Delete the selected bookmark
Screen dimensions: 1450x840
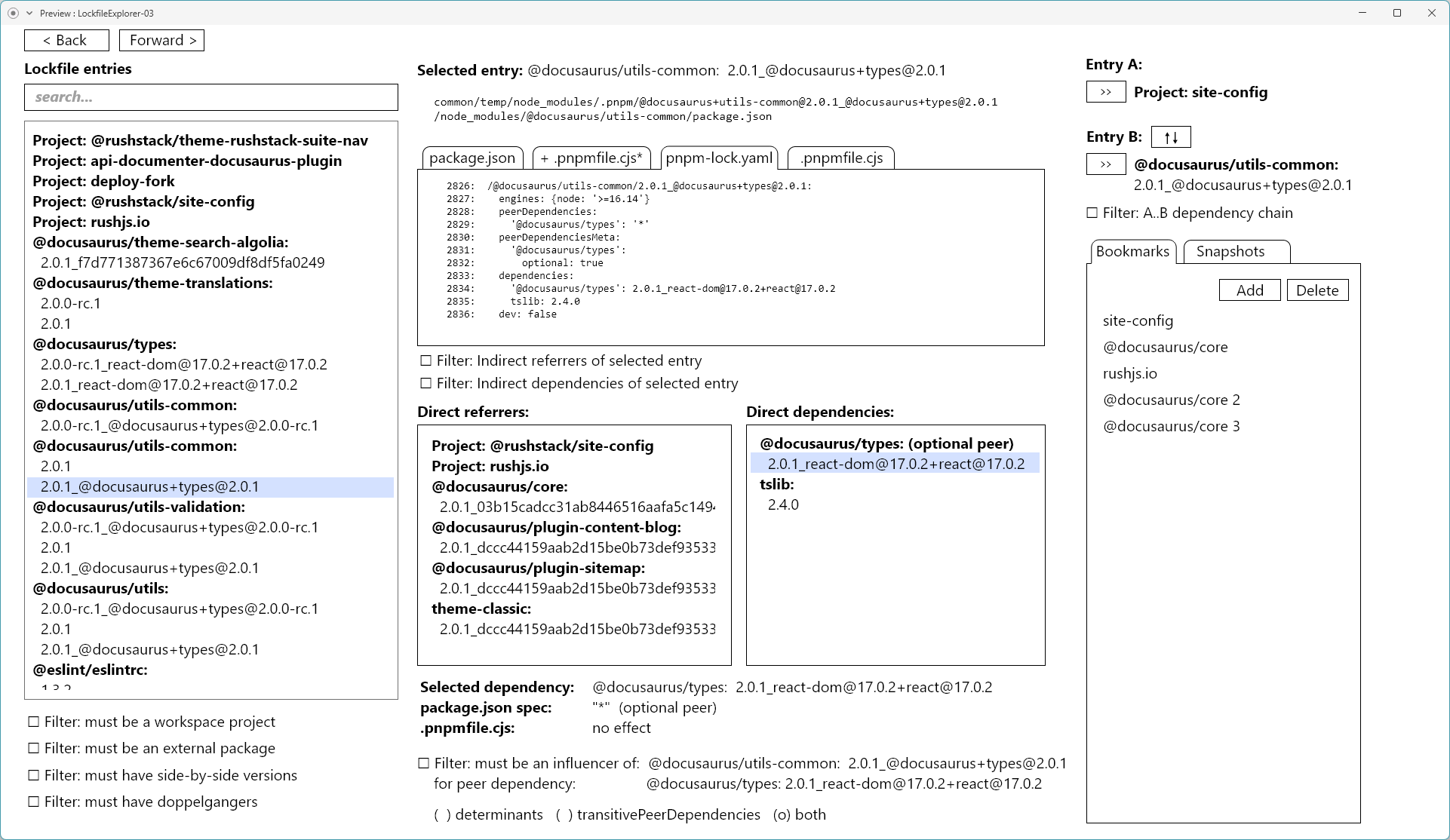pyautogui.click(x=1317, y=290)
